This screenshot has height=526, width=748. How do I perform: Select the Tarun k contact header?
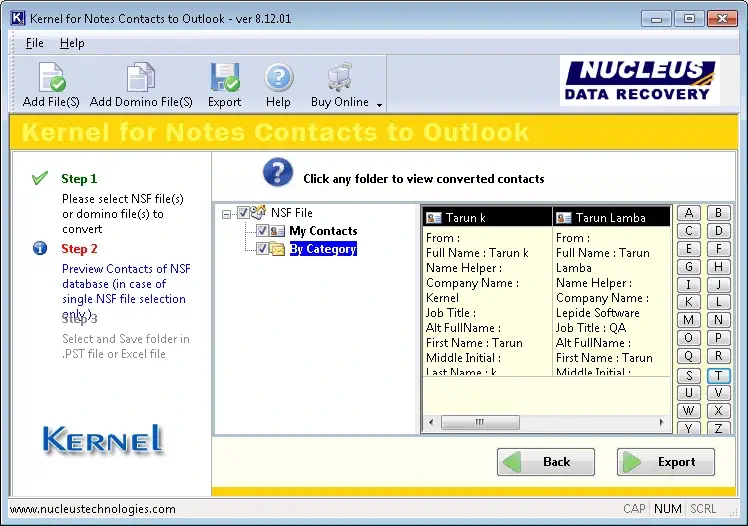pyautogui.click(x=487, y=217)
